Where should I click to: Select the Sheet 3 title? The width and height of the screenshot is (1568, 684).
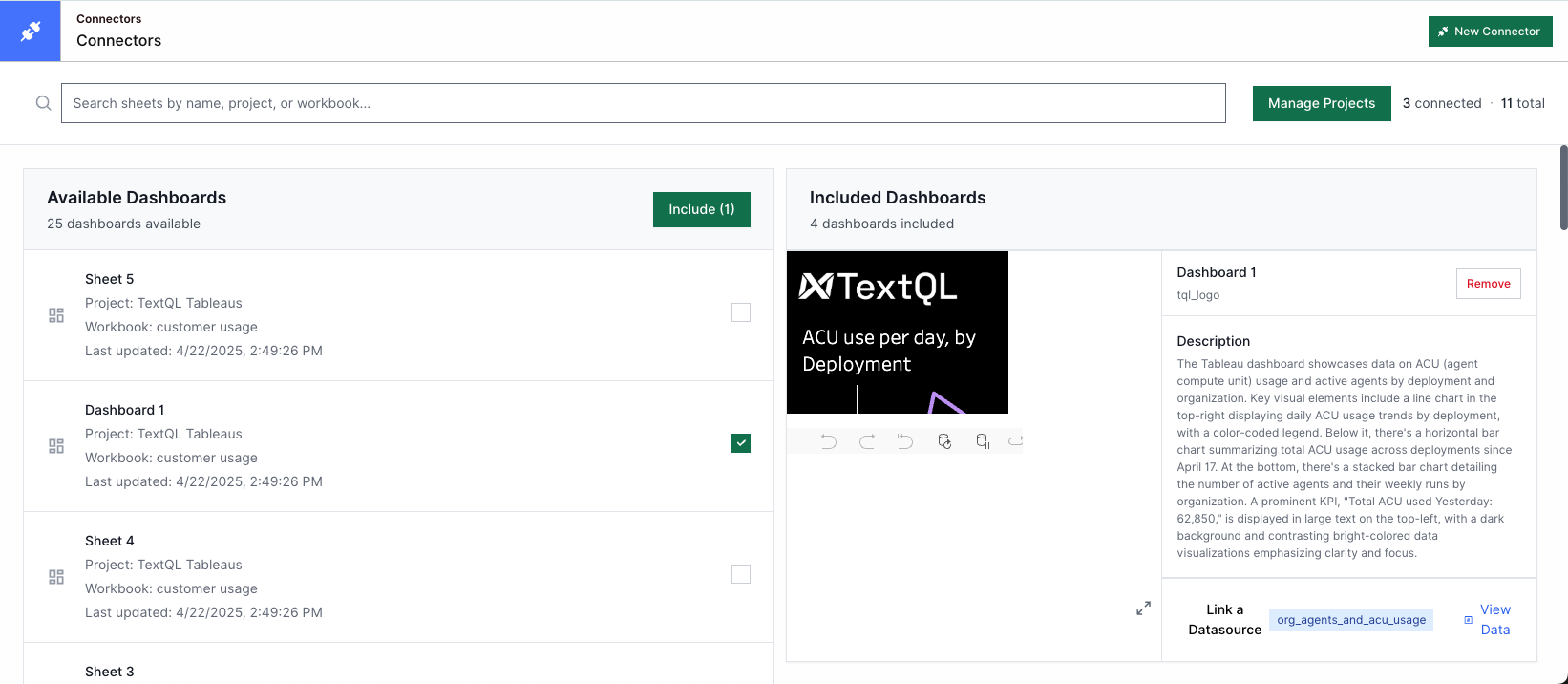point(110,672)
